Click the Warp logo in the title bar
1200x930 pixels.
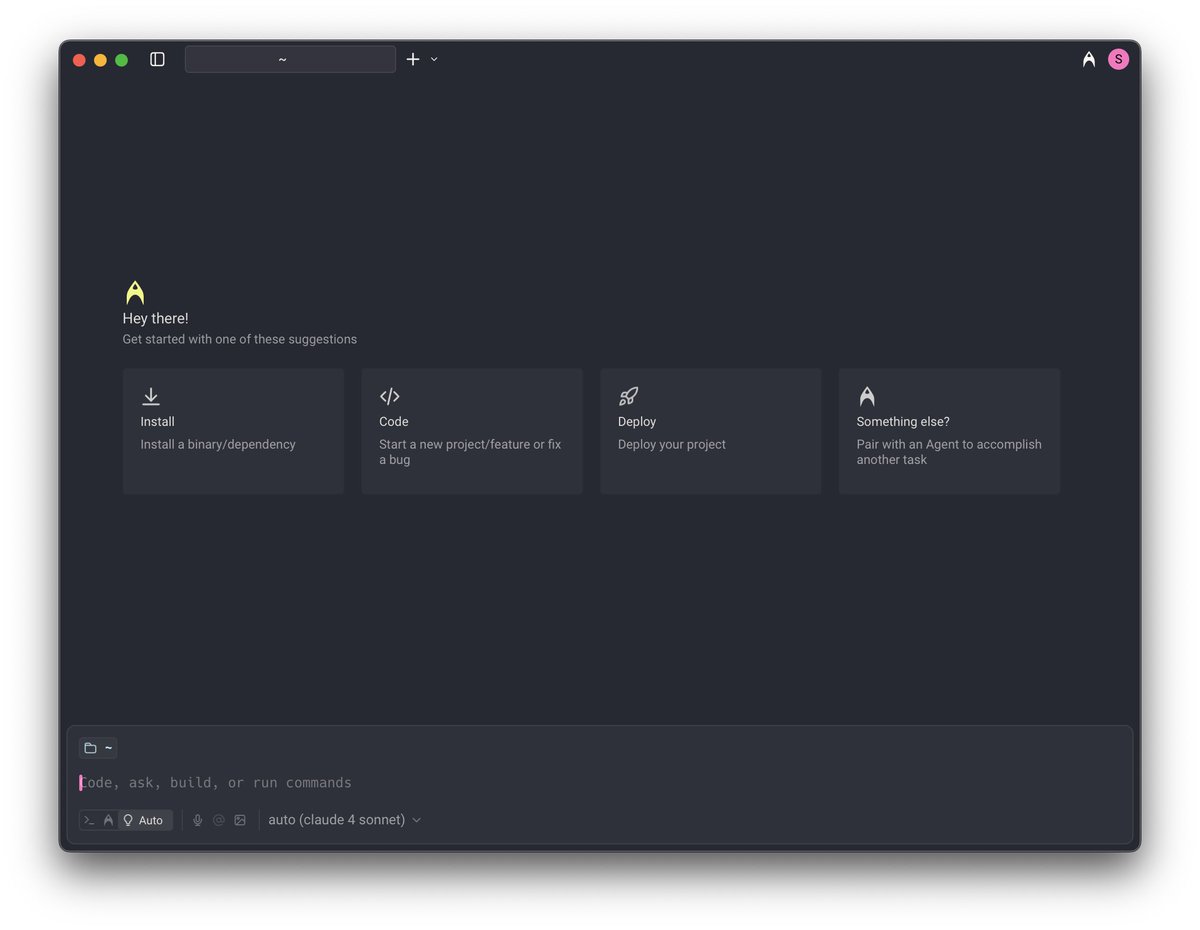(x=1088, y=59)
